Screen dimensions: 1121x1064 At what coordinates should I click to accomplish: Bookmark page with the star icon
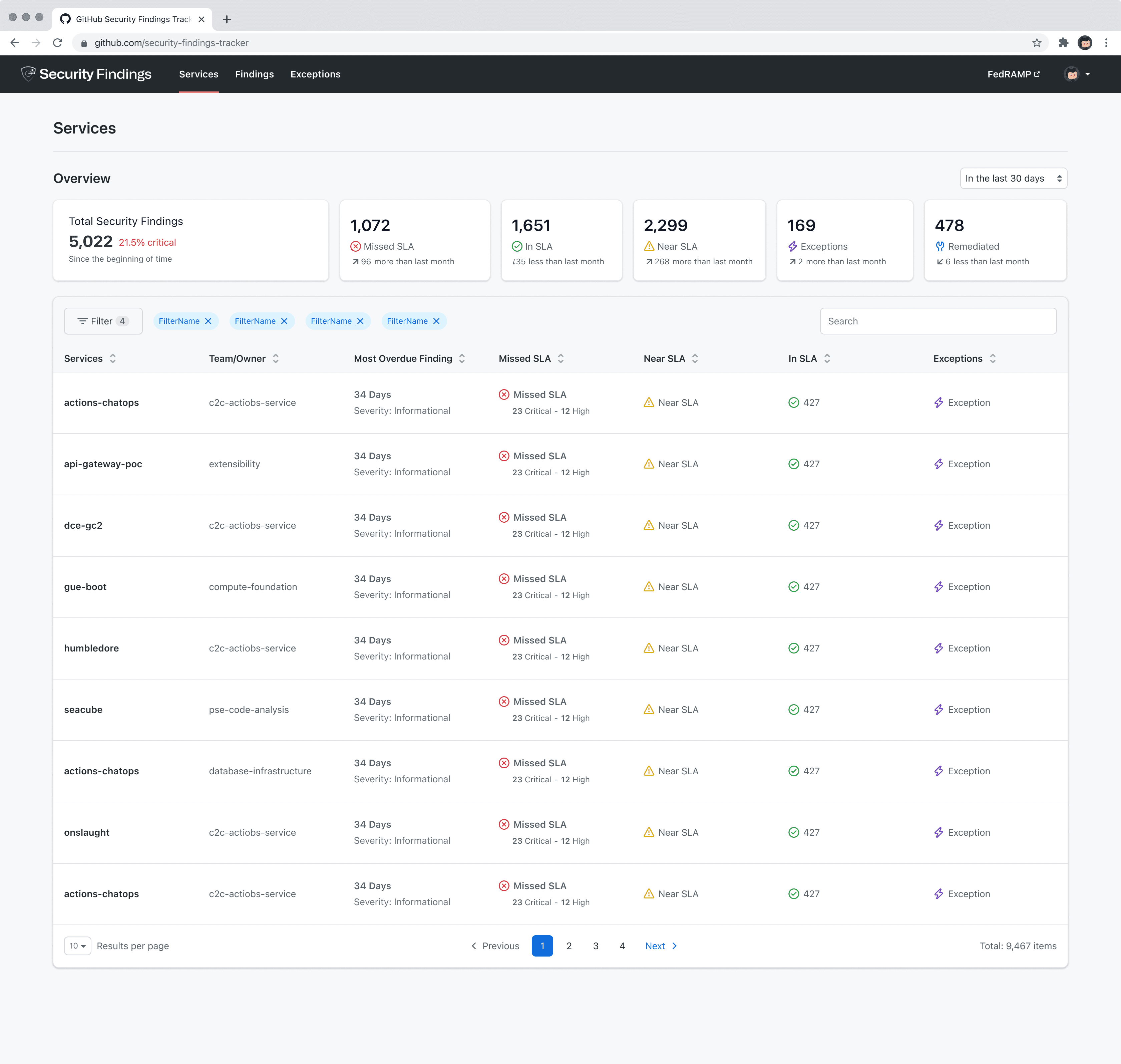coord(1037,43)
